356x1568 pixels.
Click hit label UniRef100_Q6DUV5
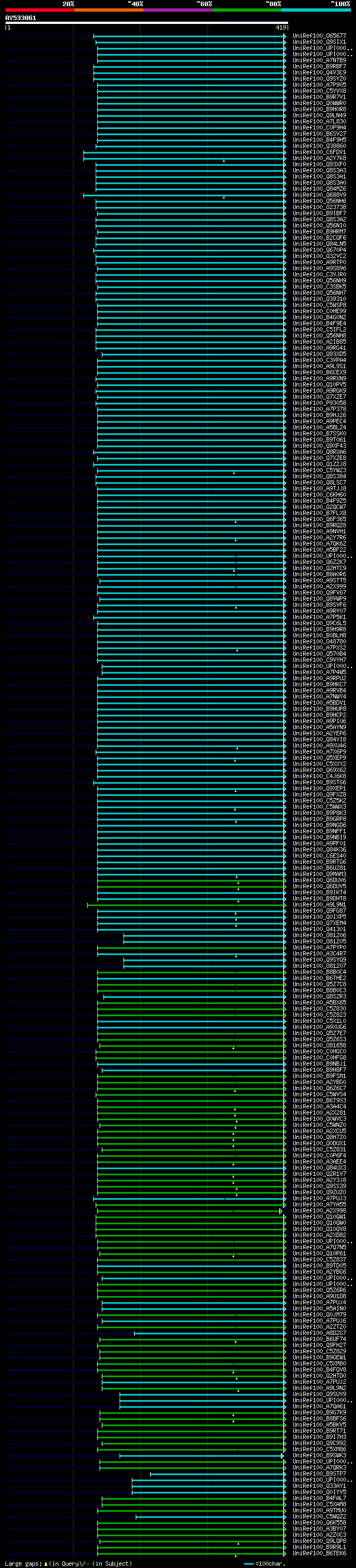(x=319, y=886)
